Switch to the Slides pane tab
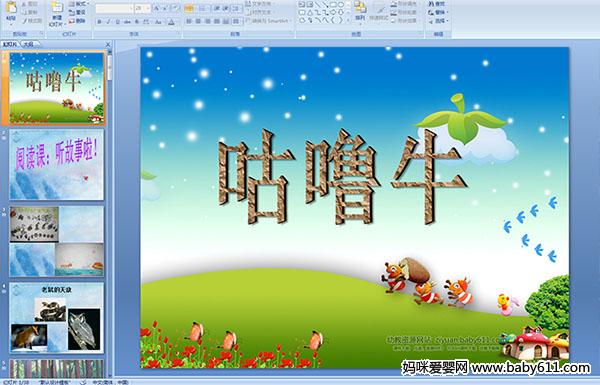The width and height of the screenshot is (600, 385). (x=10, y=44)
